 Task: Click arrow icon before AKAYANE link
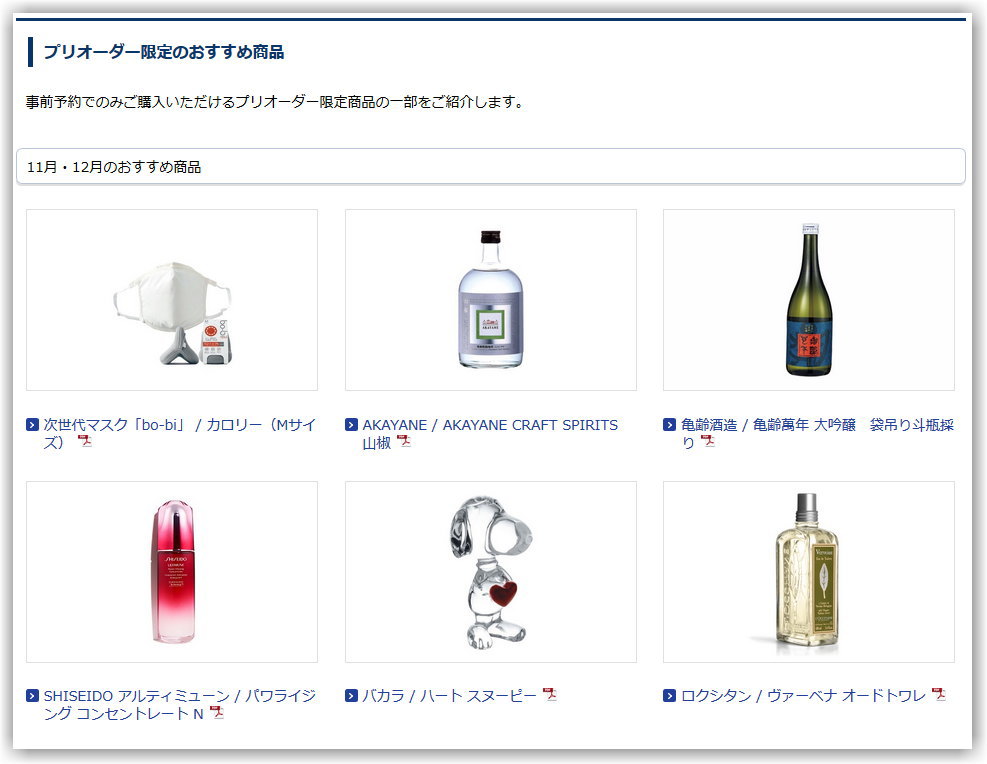click(351, 425)
